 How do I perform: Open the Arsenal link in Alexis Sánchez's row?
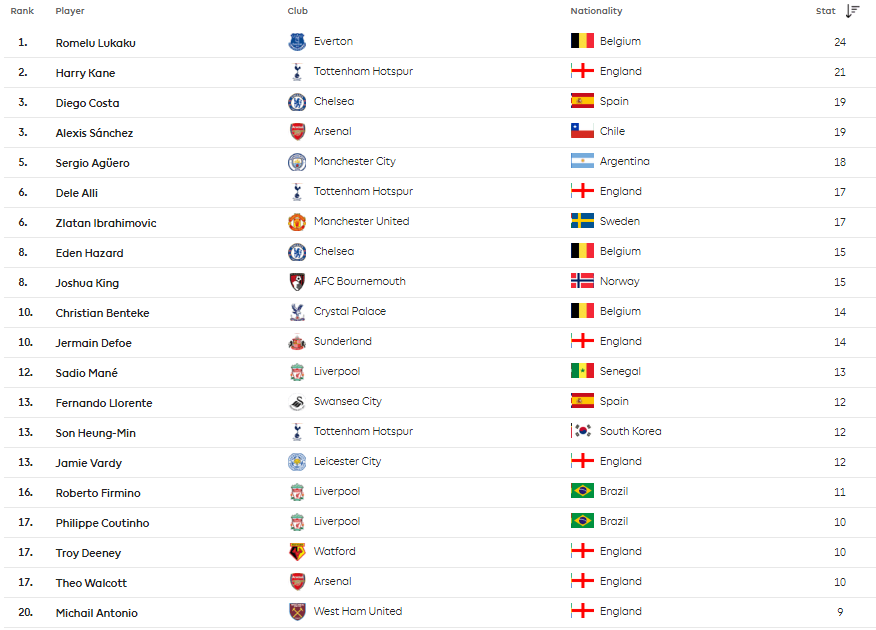tap(332, 132)
